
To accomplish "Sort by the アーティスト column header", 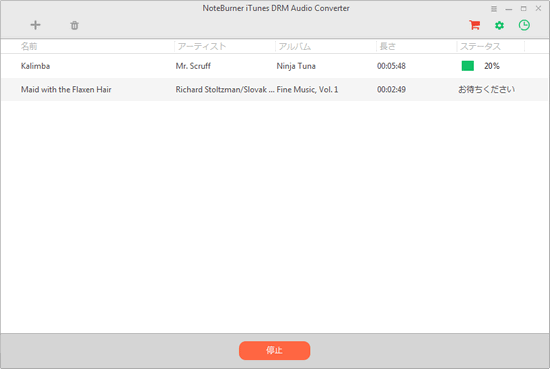I will [x=202, y=46].
